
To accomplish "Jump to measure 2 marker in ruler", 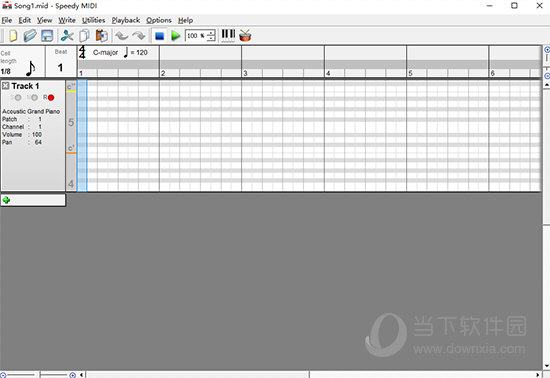I will coord(163,73).
